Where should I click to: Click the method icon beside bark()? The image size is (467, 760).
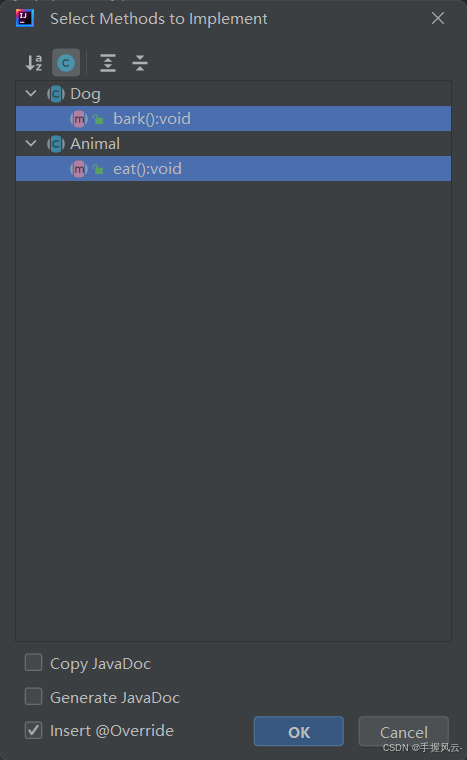coord(79,119)
